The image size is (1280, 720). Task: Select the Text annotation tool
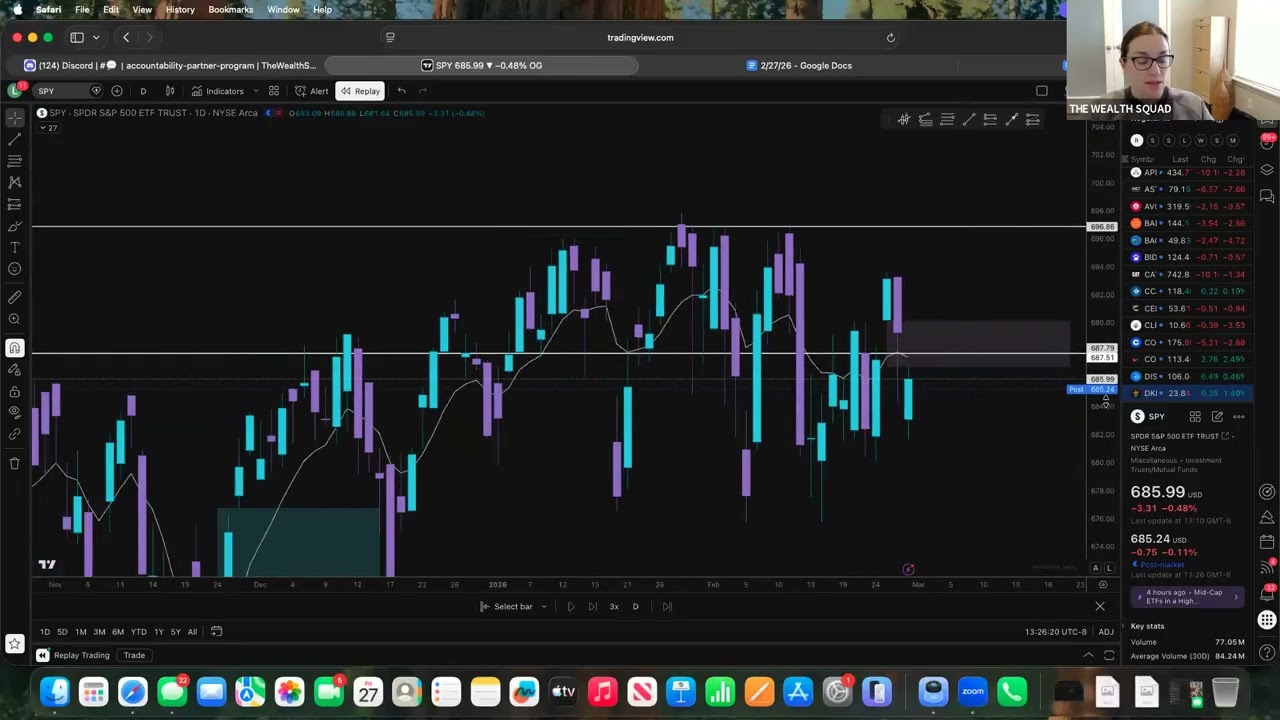pyautogui.click(x=15, y=247)
